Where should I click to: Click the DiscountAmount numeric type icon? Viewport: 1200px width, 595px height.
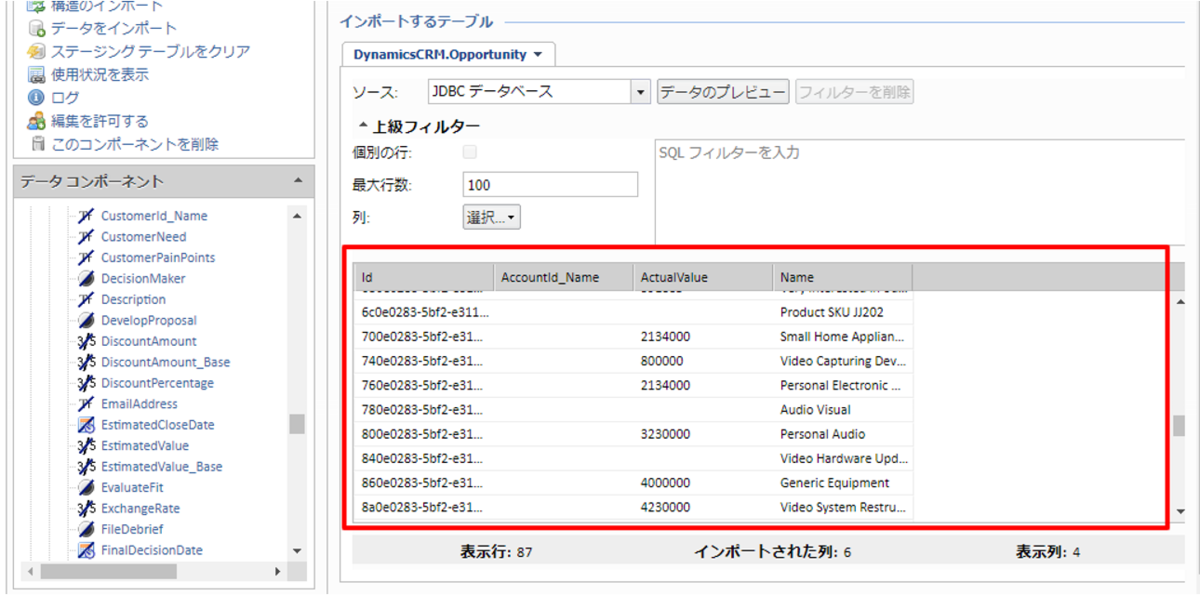pyautogui.click(x=86, y=342)
